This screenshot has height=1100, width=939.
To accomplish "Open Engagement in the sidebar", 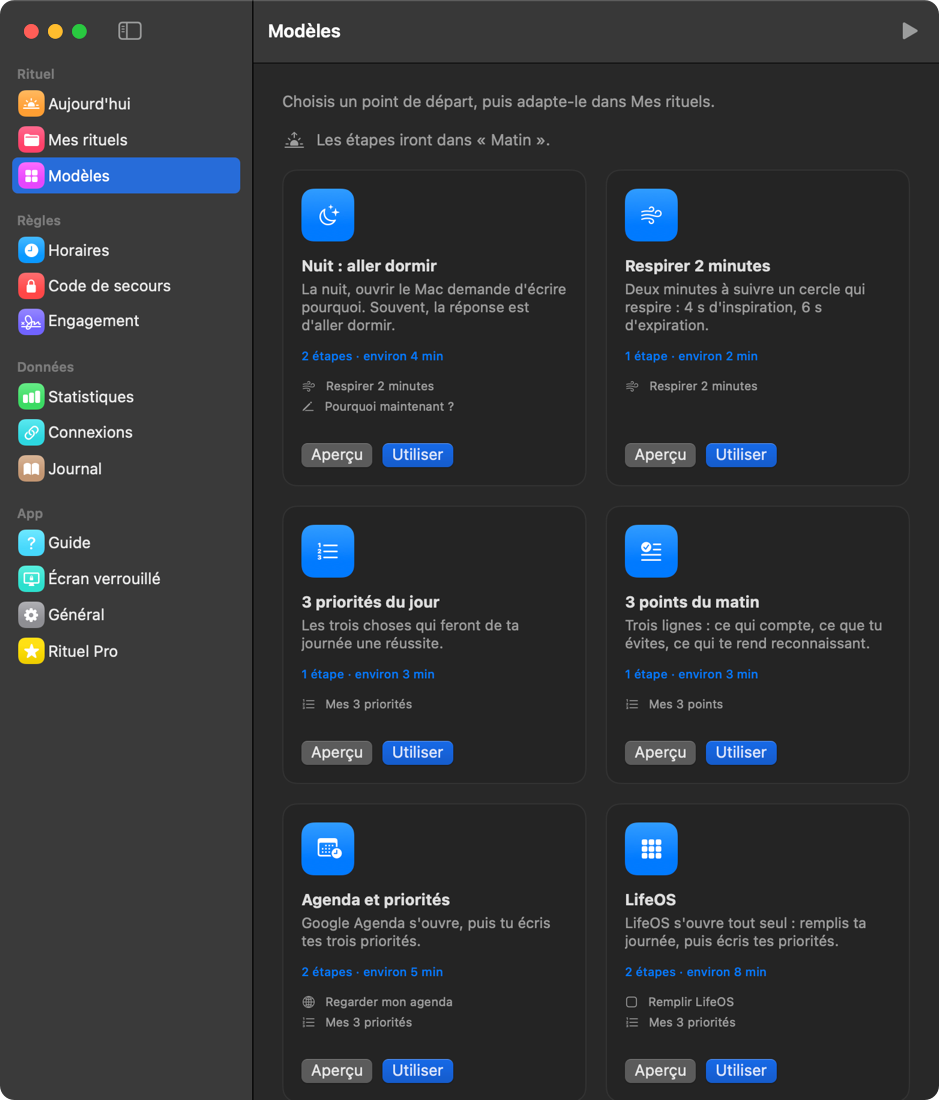I will click(x=126, y=321).
